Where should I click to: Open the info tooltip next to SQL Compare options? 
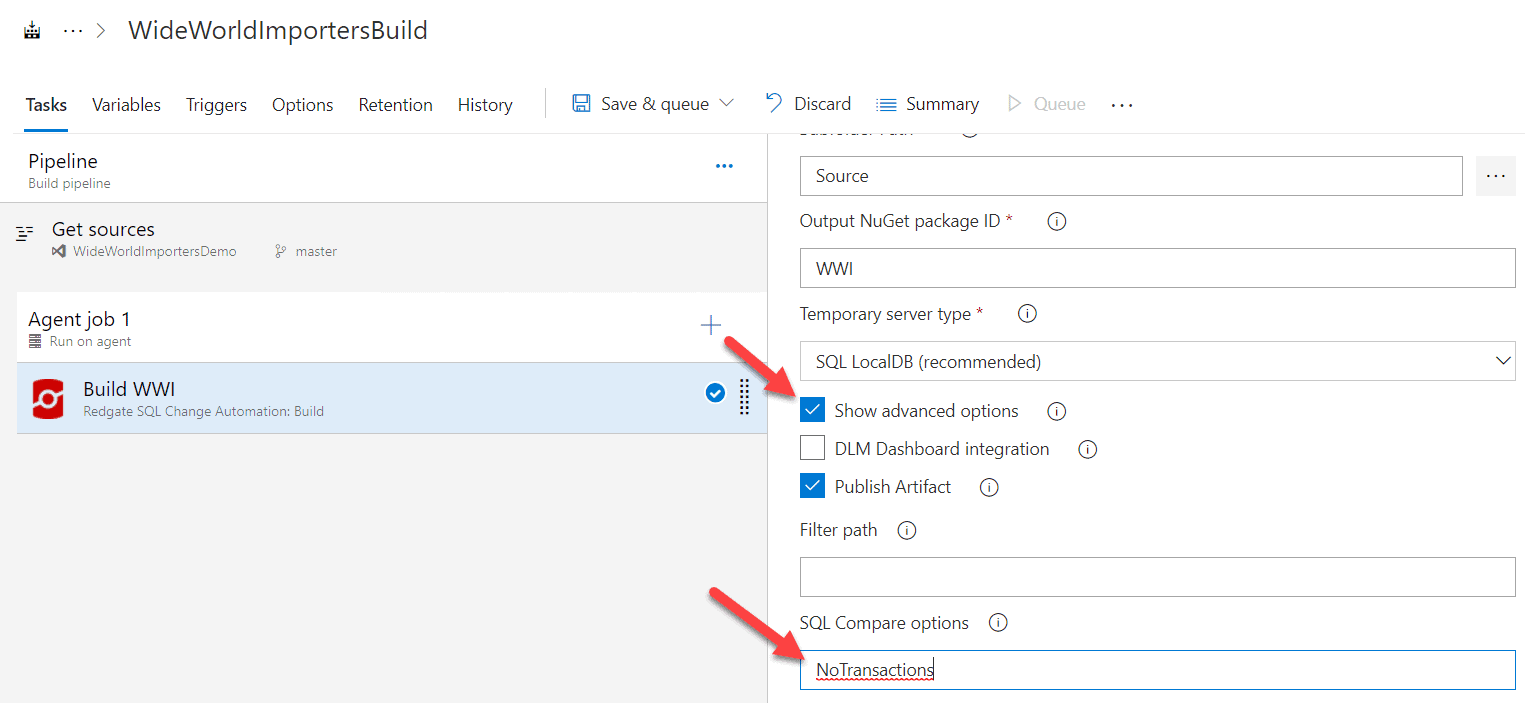click(x=997, y=622)
